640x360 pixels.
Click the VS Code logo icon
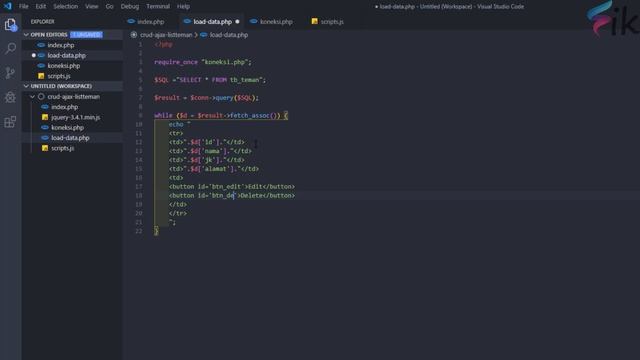(8, 6)
